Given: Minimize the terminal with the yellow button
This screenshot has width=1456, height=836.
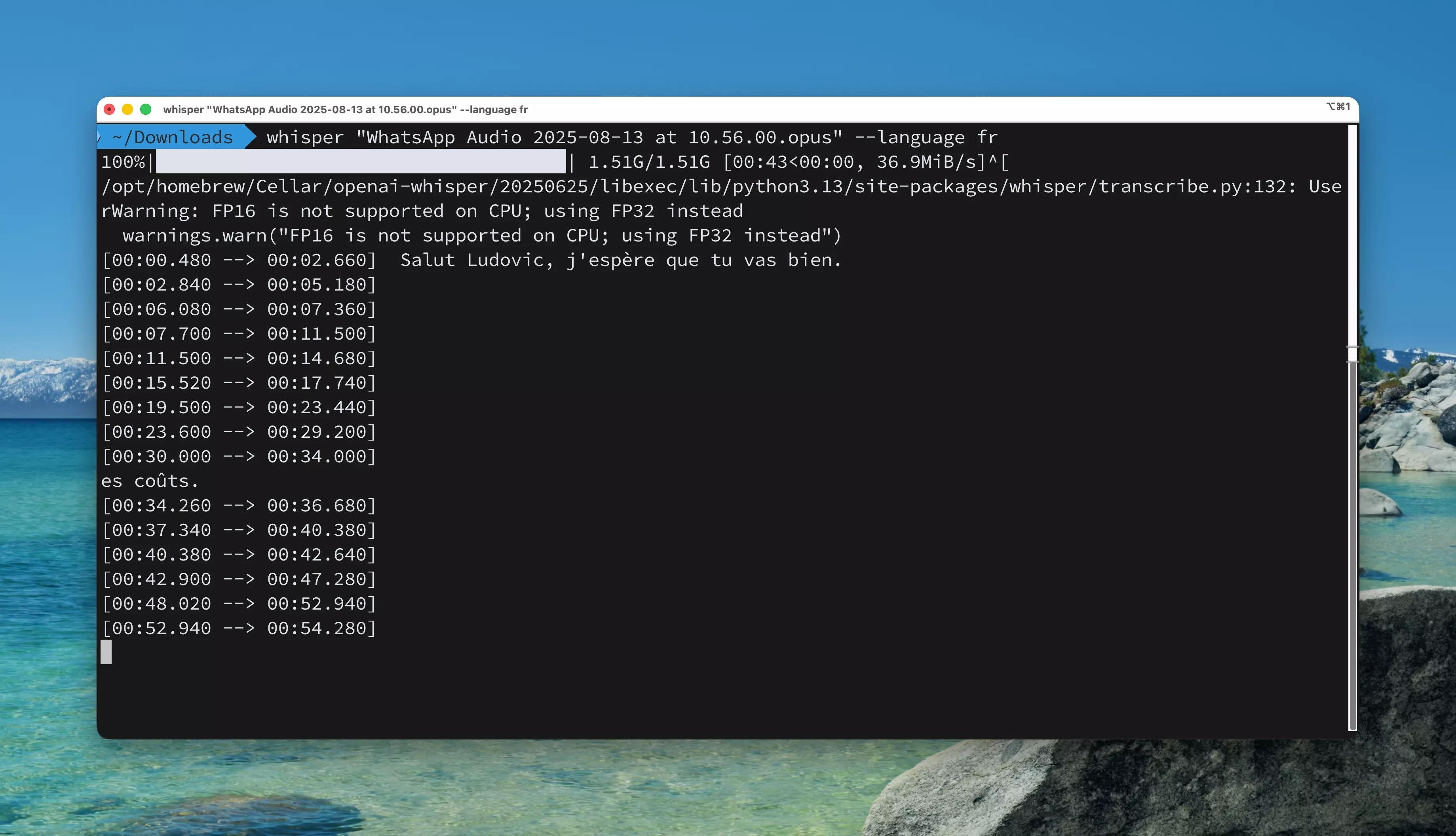Looking at the screenshot, I should click(127, 109).
